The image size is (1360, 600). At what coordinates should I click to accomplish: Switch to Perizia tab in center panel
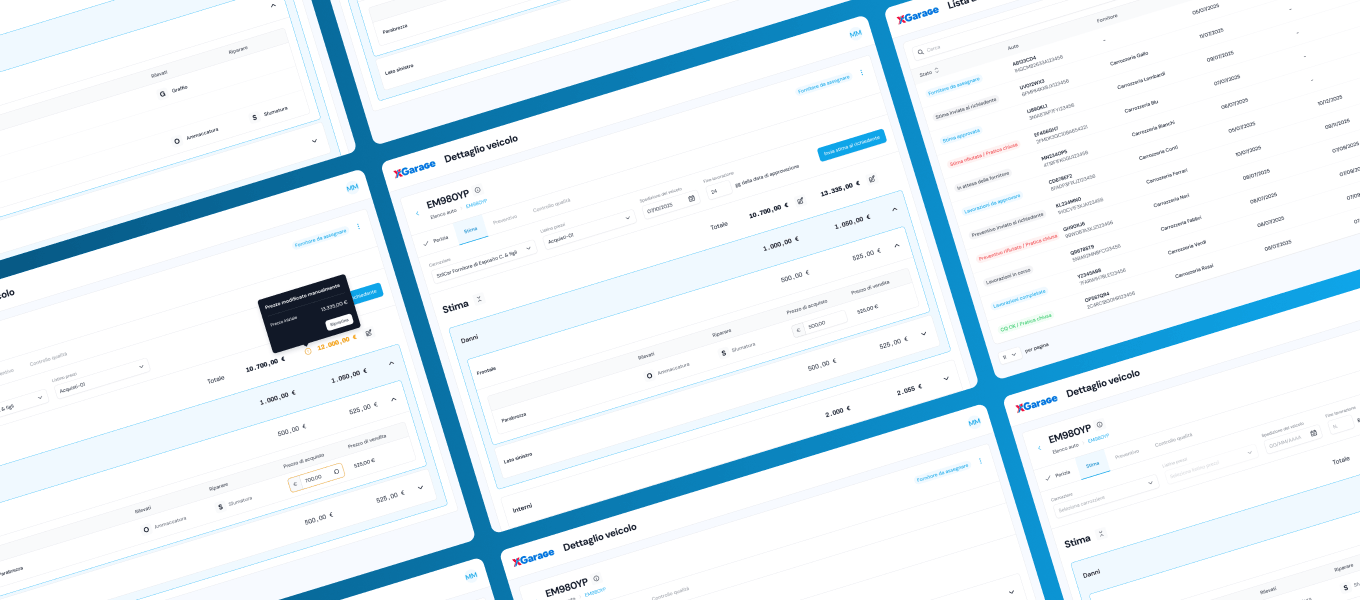coord(437,240)
